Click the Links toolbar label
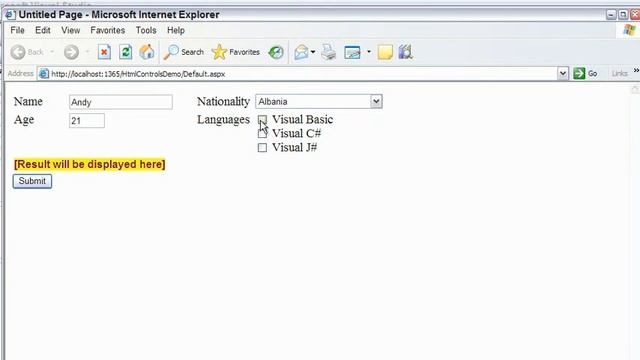This screenshot has width=640, height=360. 619,73
